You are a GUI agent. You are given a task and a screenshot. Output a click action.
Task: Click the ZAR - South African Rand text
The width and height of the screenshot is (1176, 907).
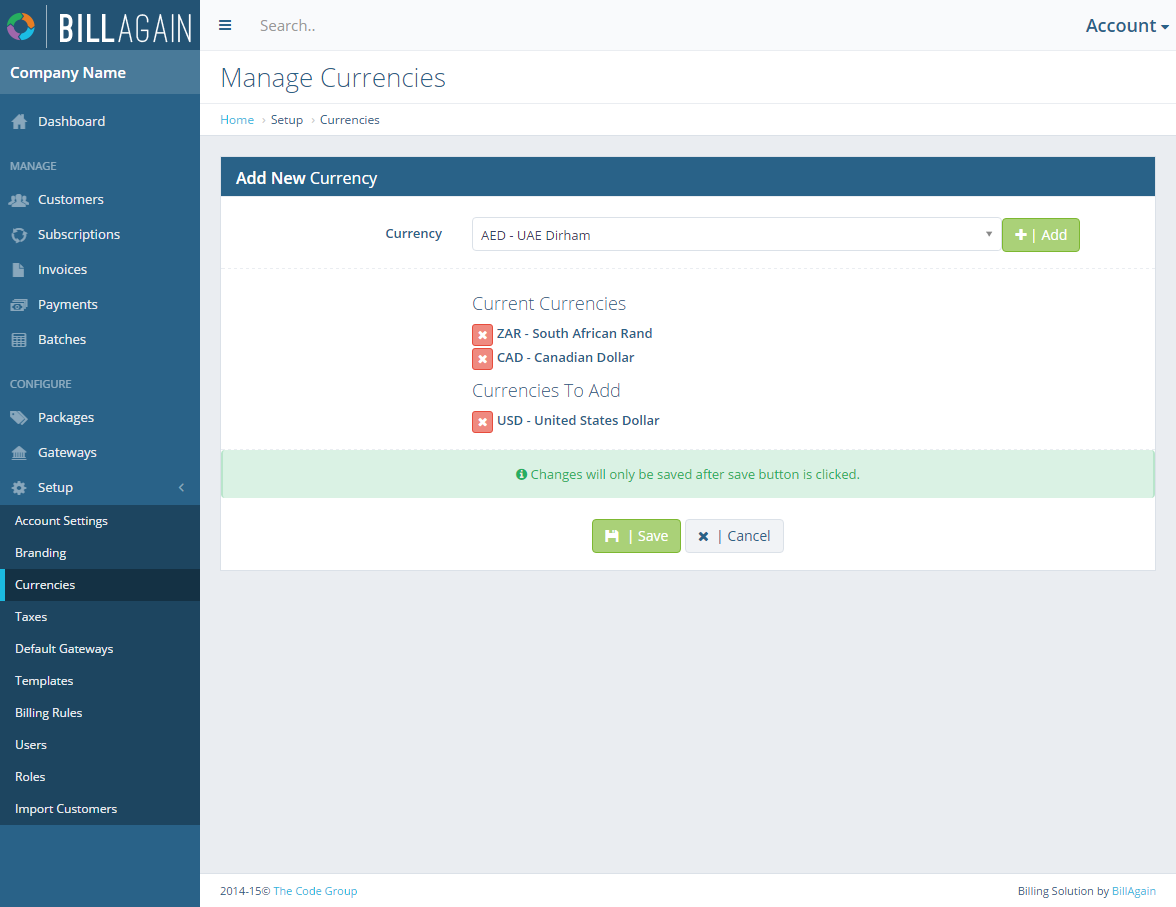(x=574, y=334)
